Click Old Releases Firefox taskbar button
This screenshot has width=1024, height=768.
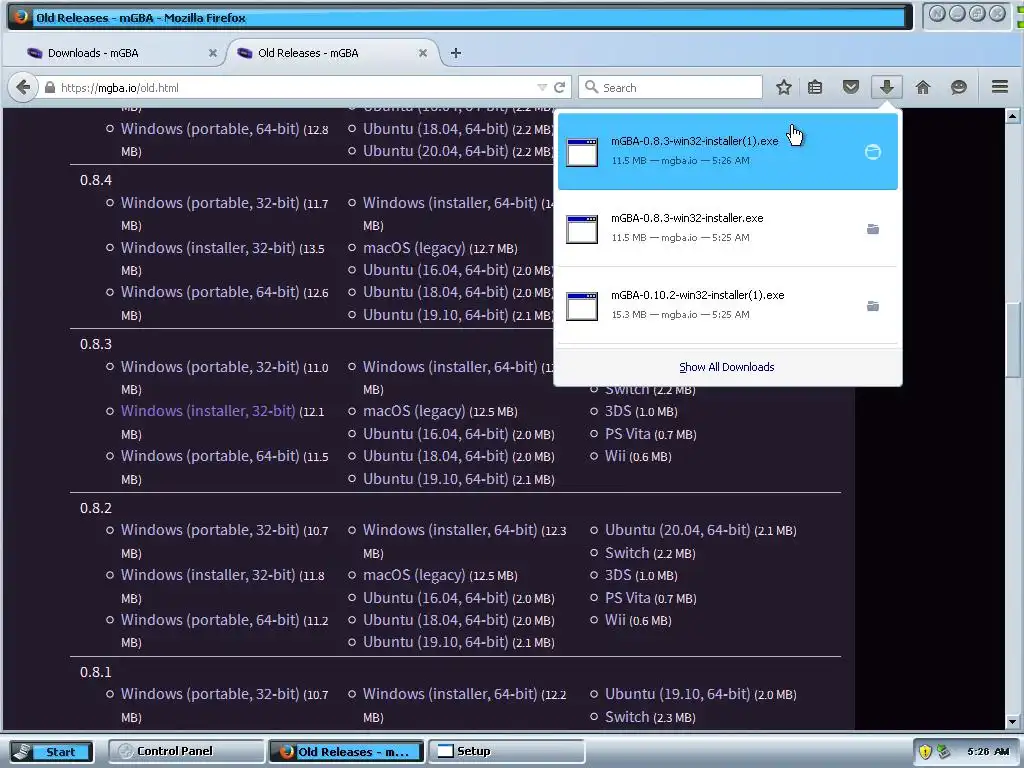click(x=347, y=751)
